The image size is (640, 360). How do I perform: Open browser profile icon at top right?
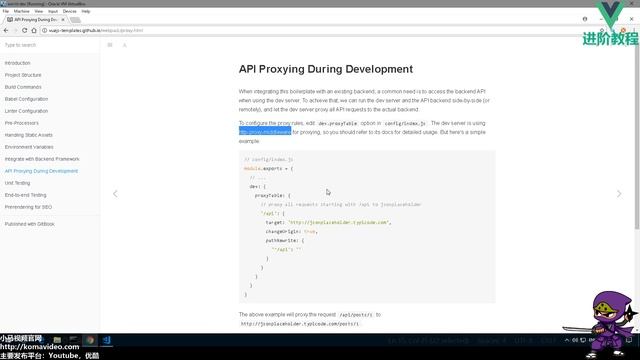tap(584, 19)
